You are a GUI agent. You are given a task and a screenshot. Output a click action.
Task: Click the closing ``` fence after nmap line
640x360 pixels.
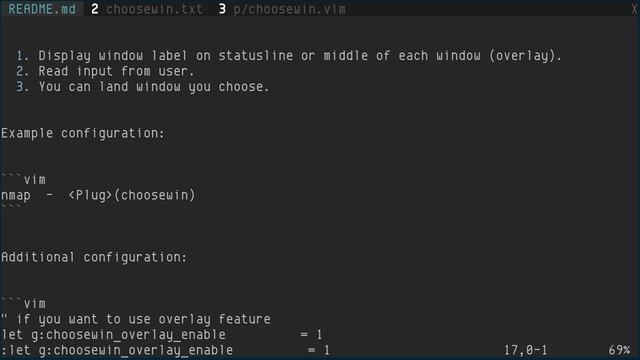pyautogui.click(x=11, y=207)
